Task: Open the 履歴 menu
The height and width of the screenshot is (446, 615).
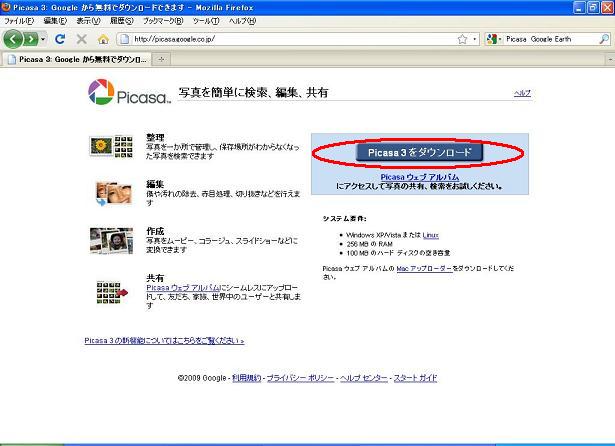Action: [122, 21]
